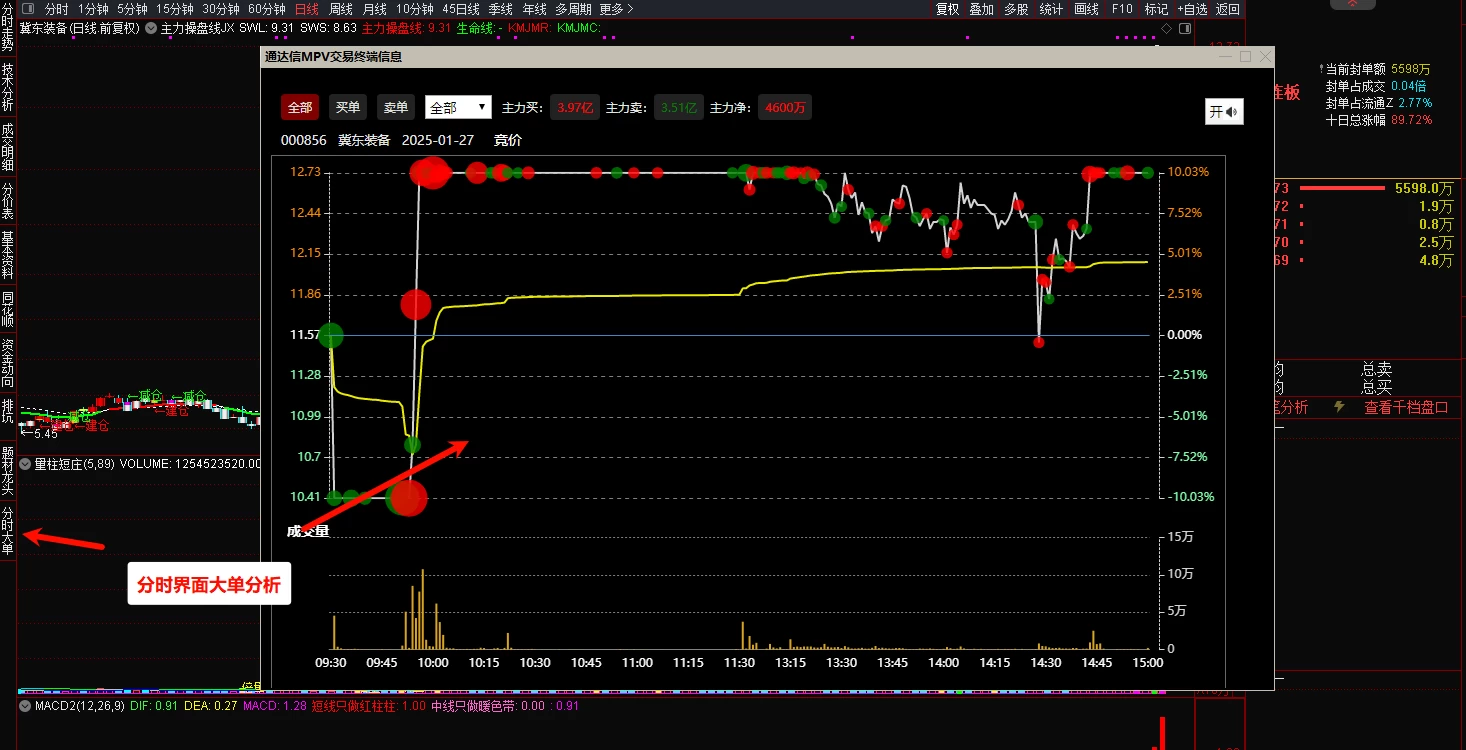Toggle the side panel icon beside the diamond

coord(1184,28)
